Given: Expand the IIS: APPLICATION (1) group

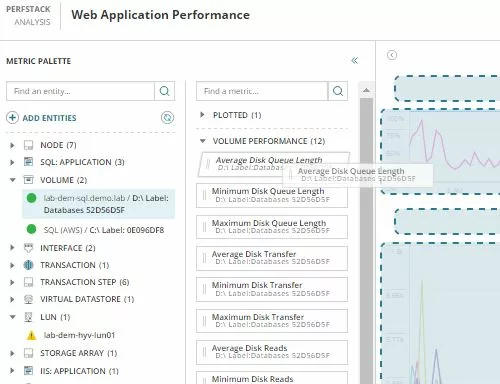Looking at the screenshot, I should tap(12, 371).
